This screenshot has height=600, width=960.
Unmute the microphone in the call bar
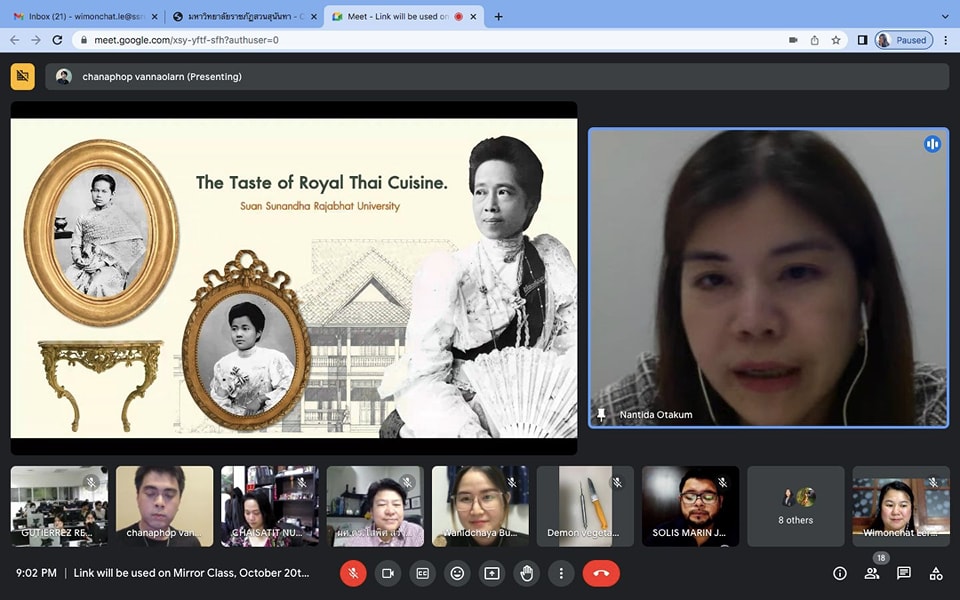(353, 573)
